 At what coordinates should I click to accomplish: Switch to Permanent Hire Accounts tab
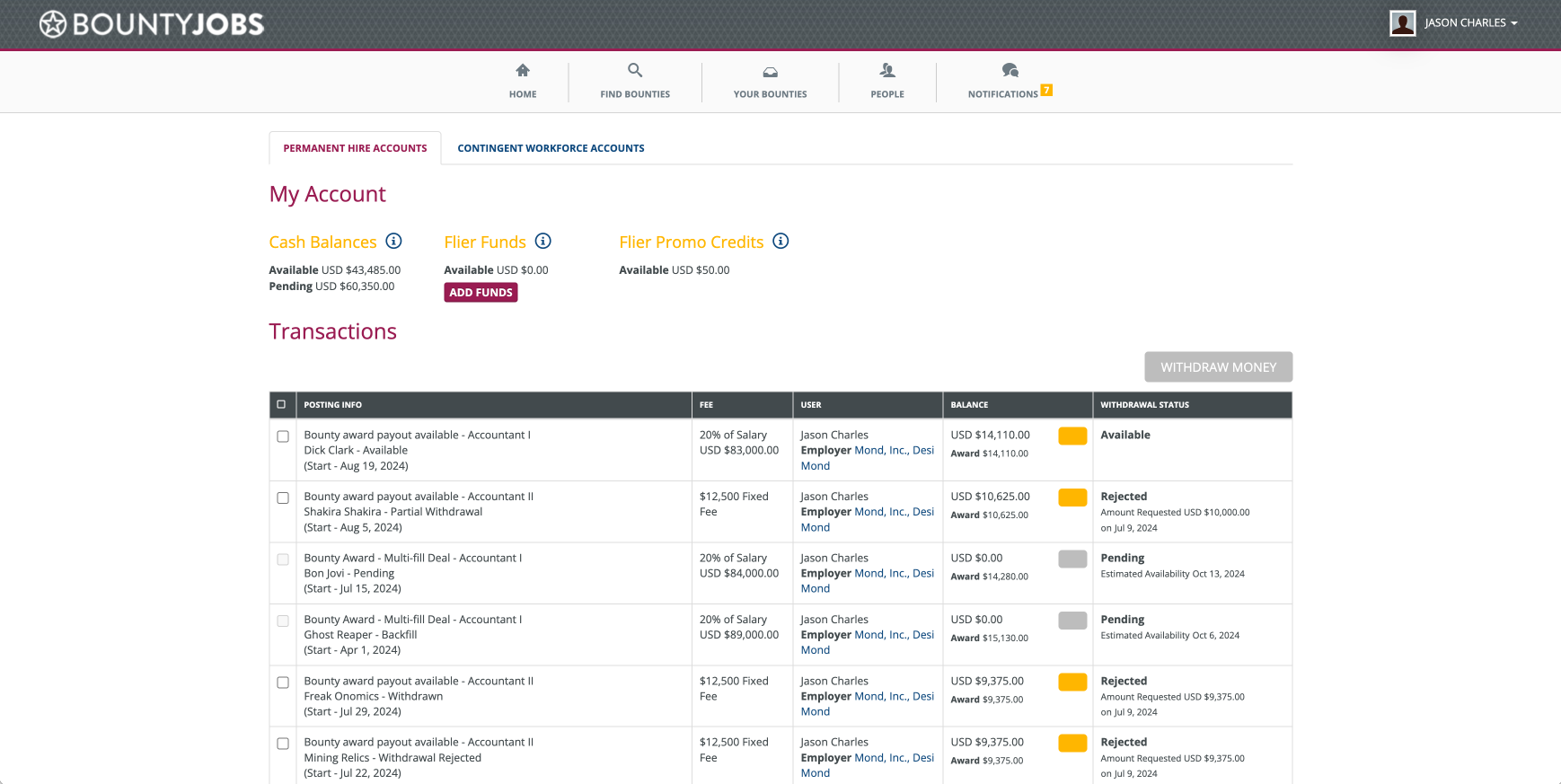(355, 148)
